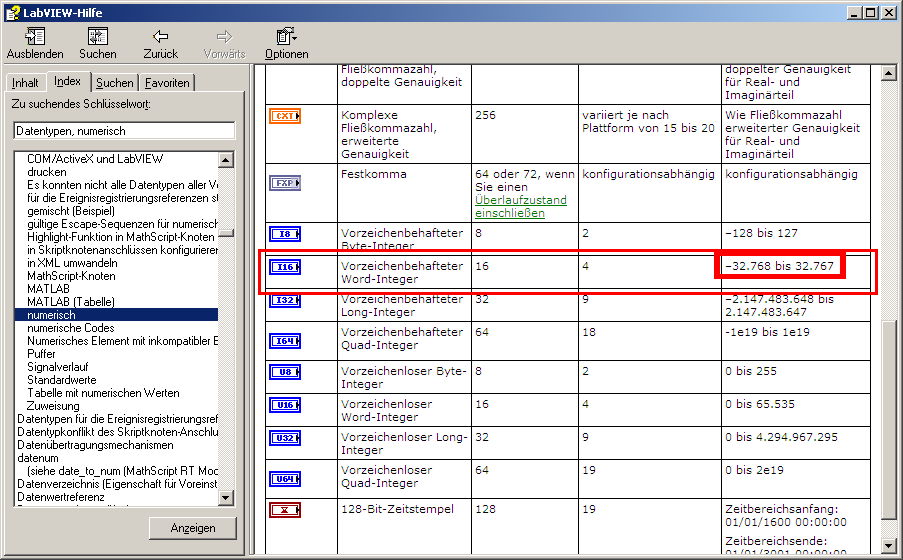Switch to the Inhalt tab
903x560 pixels.
coord(25,83)
